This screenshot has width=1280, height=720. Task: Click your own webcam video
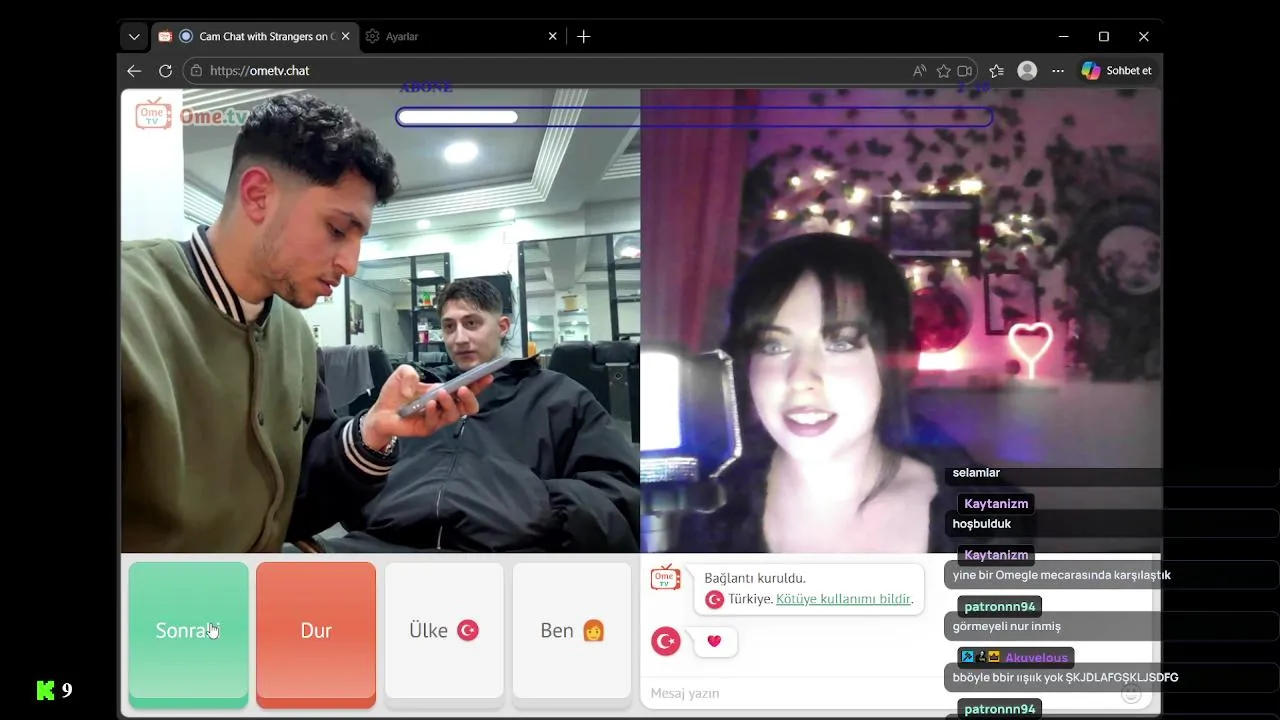coord(380,320)
